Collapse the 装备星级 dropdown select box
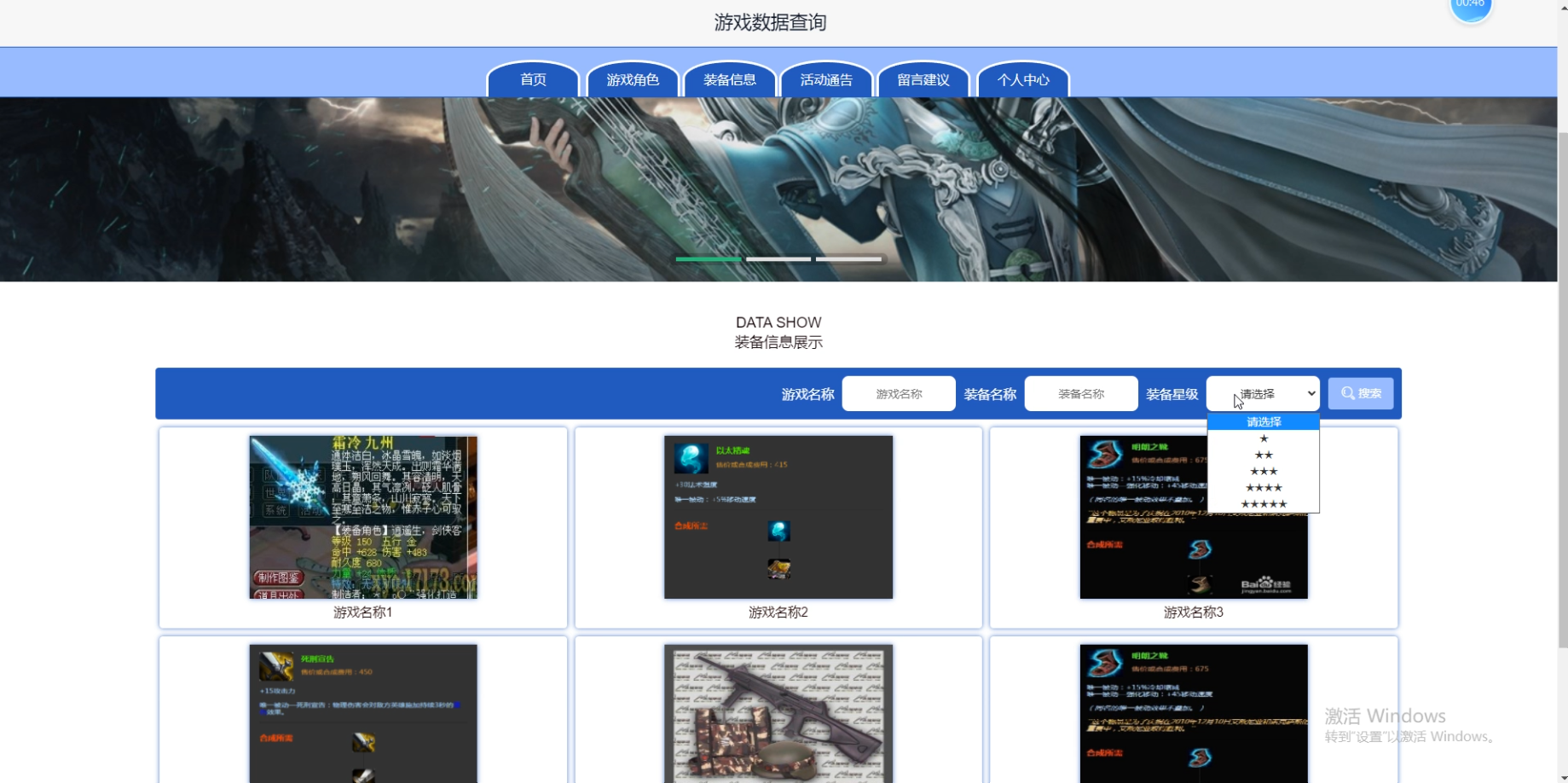Viewport: 1568px width, 783px height. [x=1263, y=393]
